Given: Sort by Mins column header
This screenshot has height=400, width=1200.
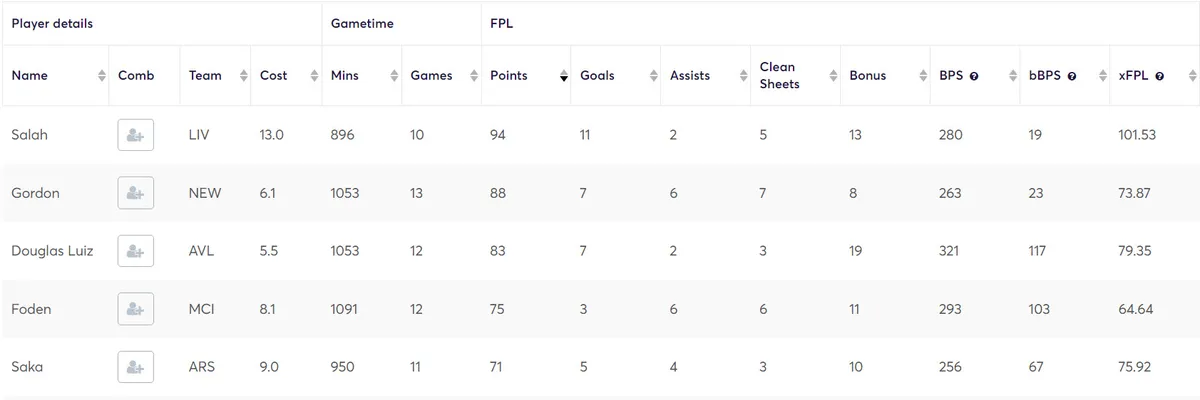Looking at the screenshot, I should click(360, 76).
